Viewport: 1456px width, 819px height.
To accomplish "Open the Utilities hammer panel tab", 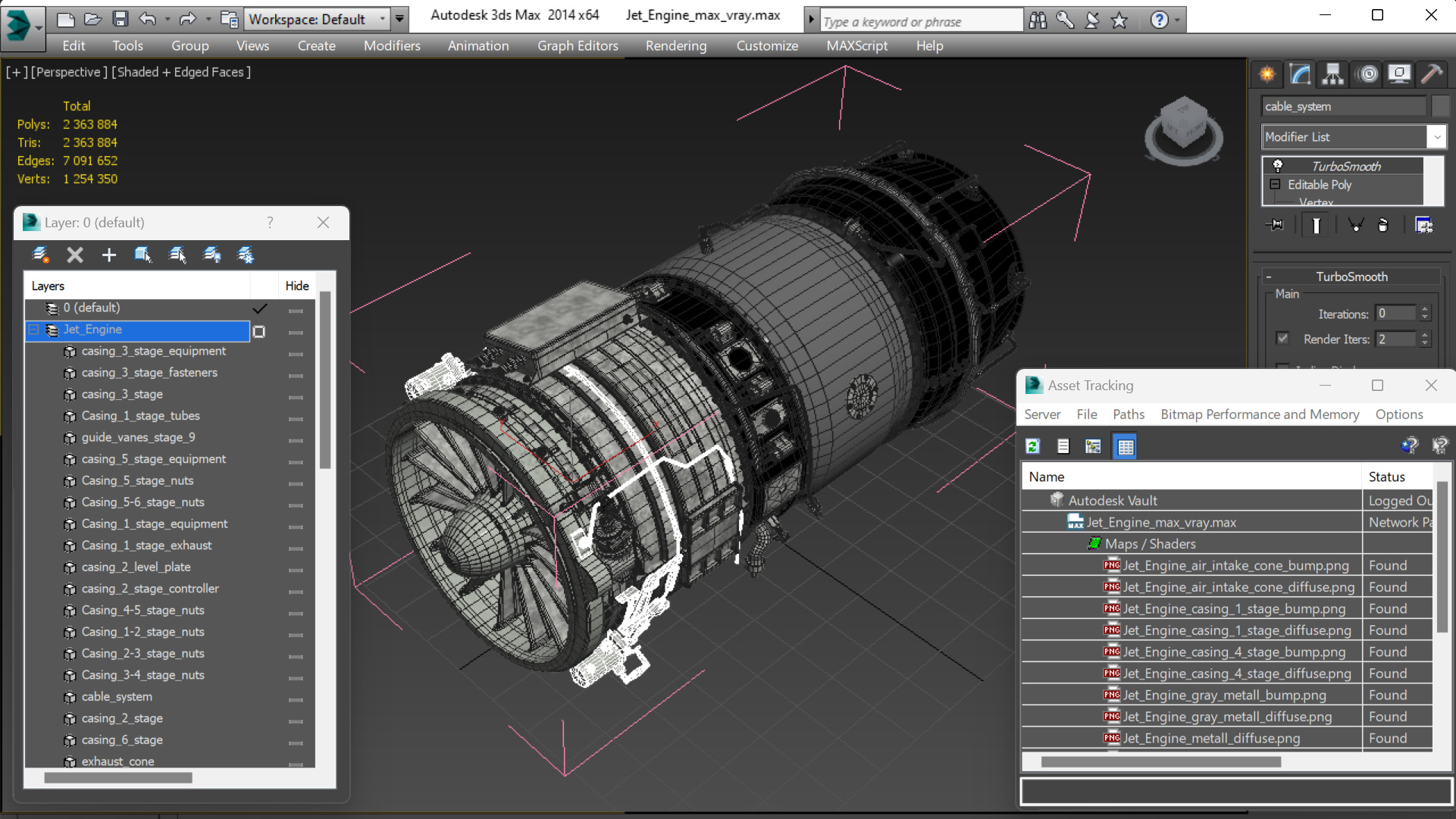I will coord(1432,74).
